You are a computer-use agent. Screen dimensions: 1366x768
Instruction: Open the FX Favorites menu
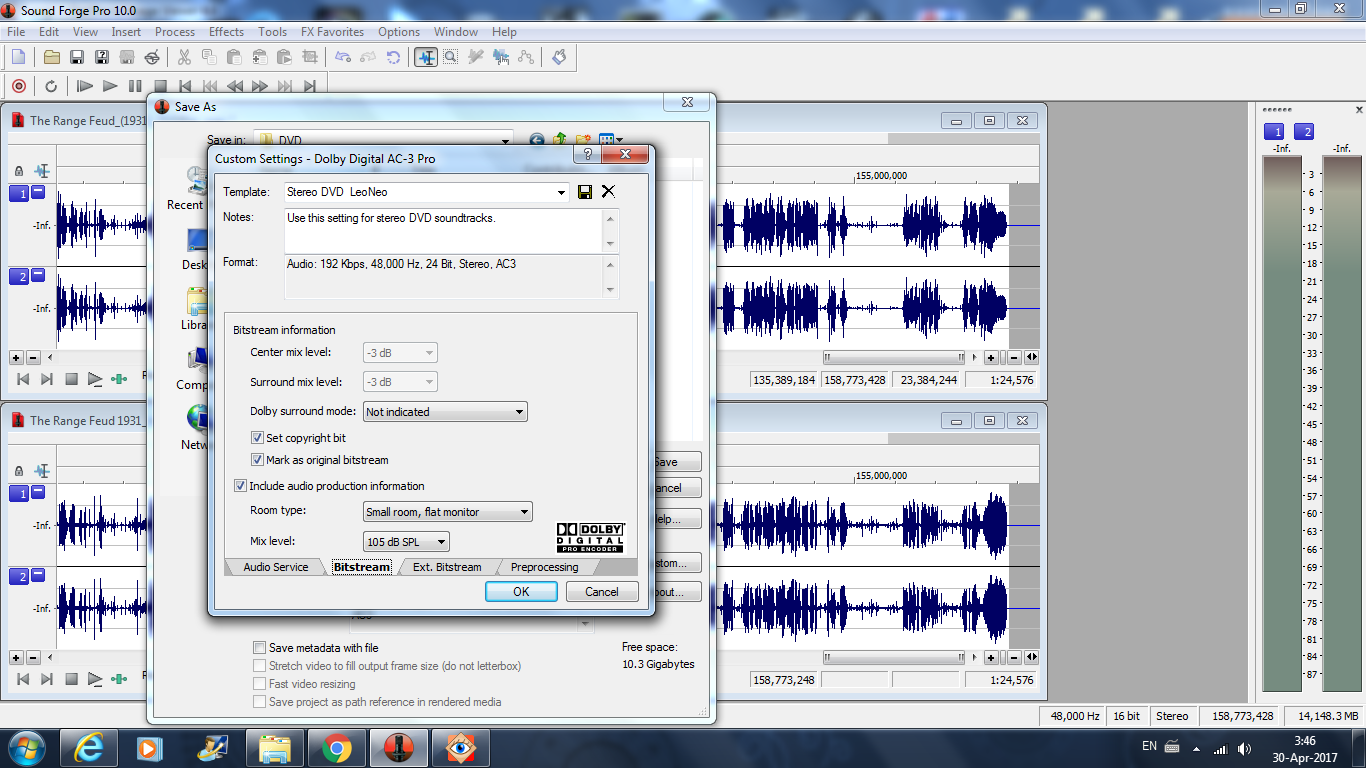pyautogui.click(x=332, y=32)
